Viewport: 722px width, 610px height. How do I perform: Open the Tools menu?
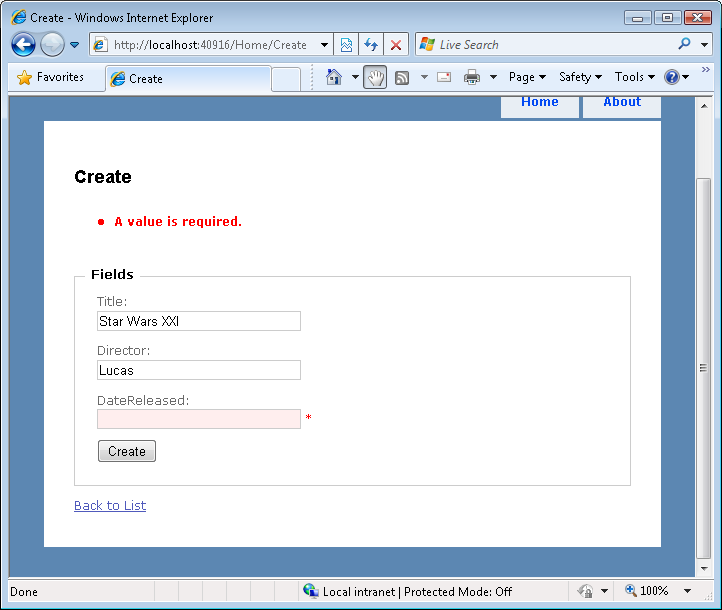tap(635, 77)
